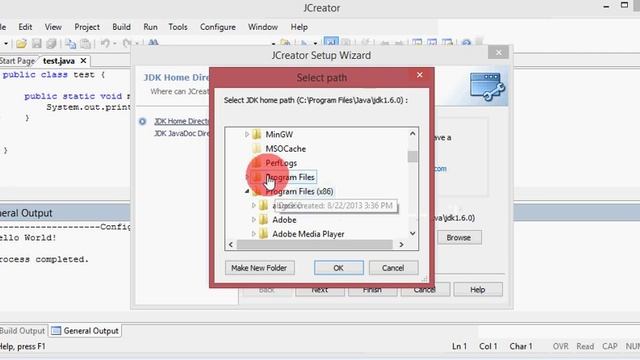Open the Edit menu
This screenshot has width=640, height=360.
click(x=25, y=27)
